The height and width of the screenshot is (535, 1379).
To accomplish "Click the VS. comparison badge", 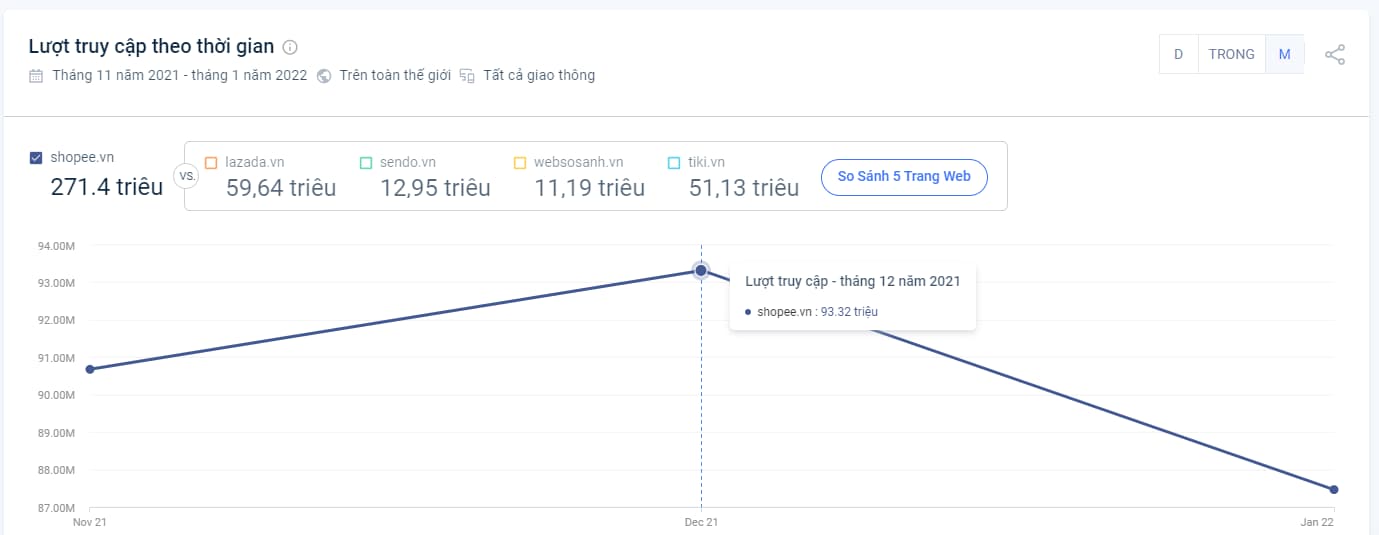I will 186,176.
